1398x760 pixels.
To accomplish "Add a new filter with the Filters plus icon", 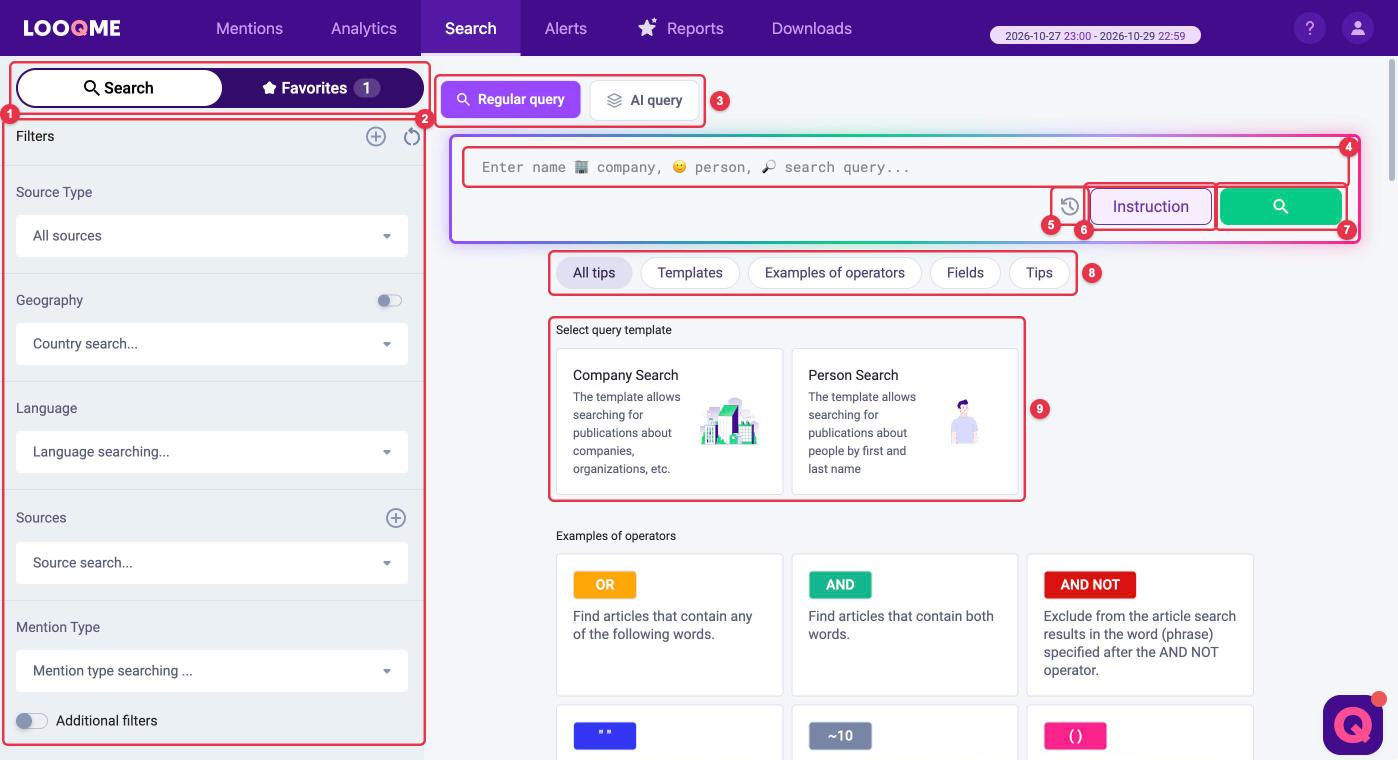I will click(x=376, y=136).
